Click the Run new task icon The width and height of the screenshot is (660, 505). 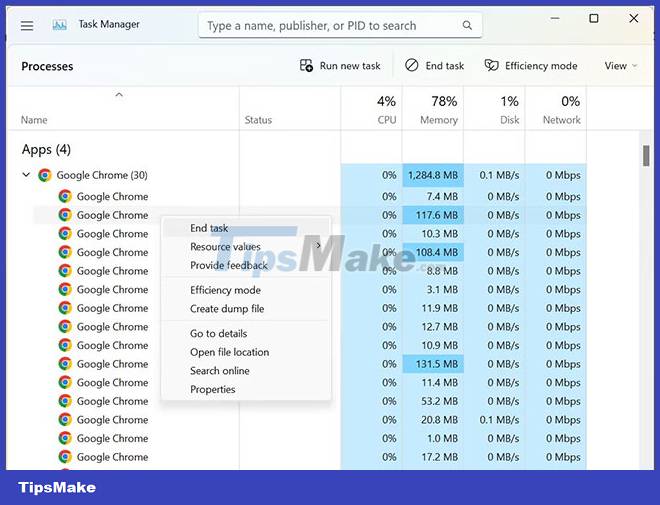306,66
